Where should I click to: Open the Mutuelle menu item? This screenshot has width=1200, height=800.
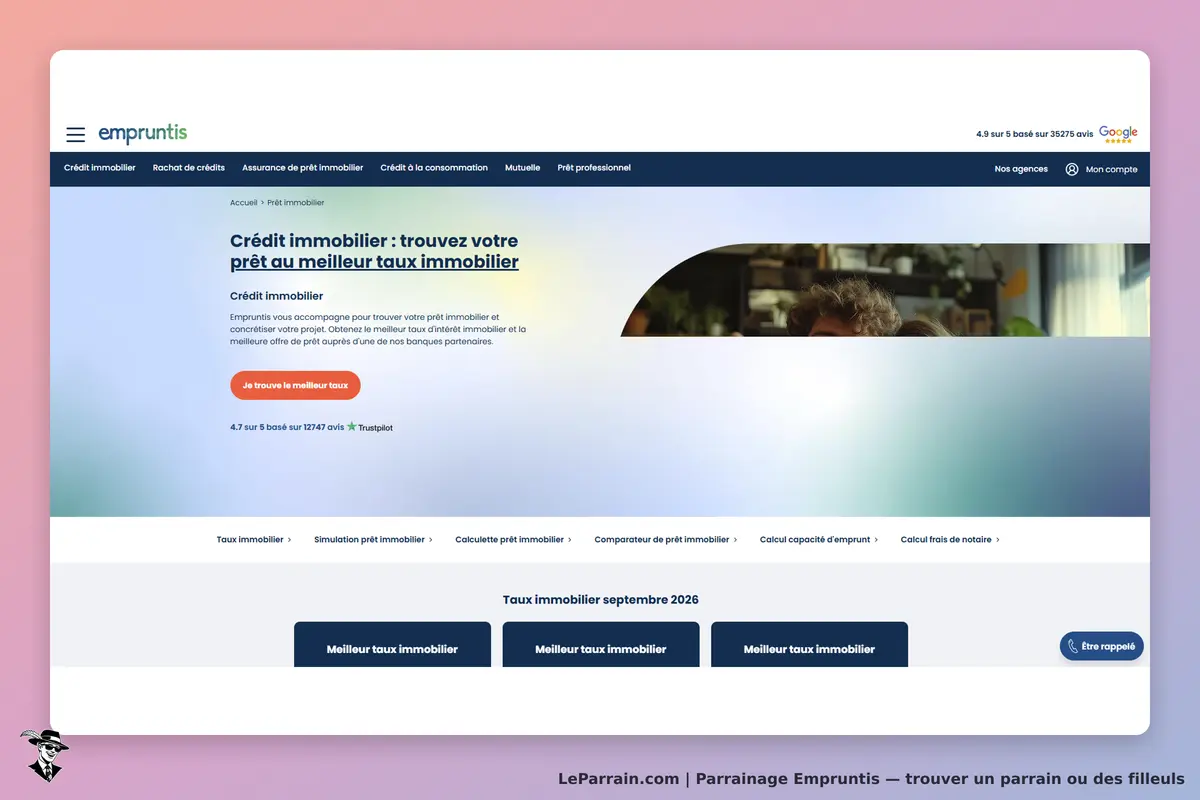(522, 168)
